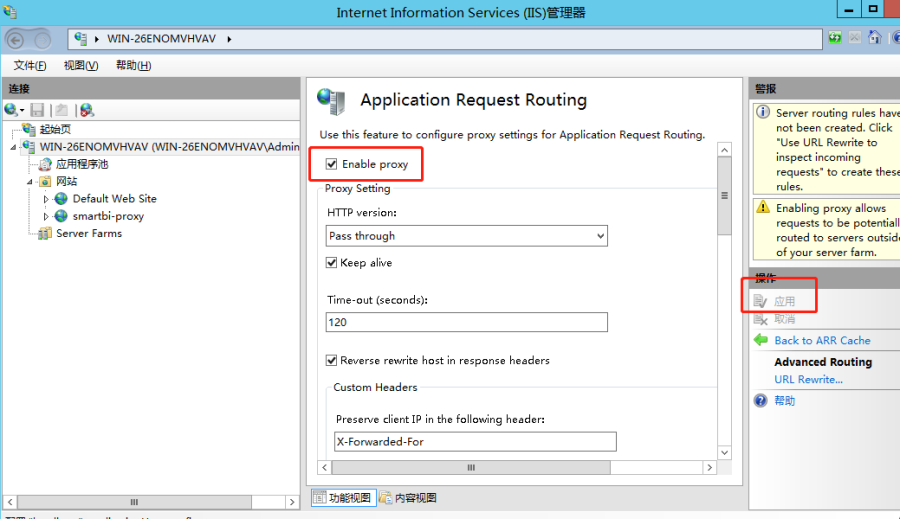Click the back navigation arrow button

[x=15, y=40]
